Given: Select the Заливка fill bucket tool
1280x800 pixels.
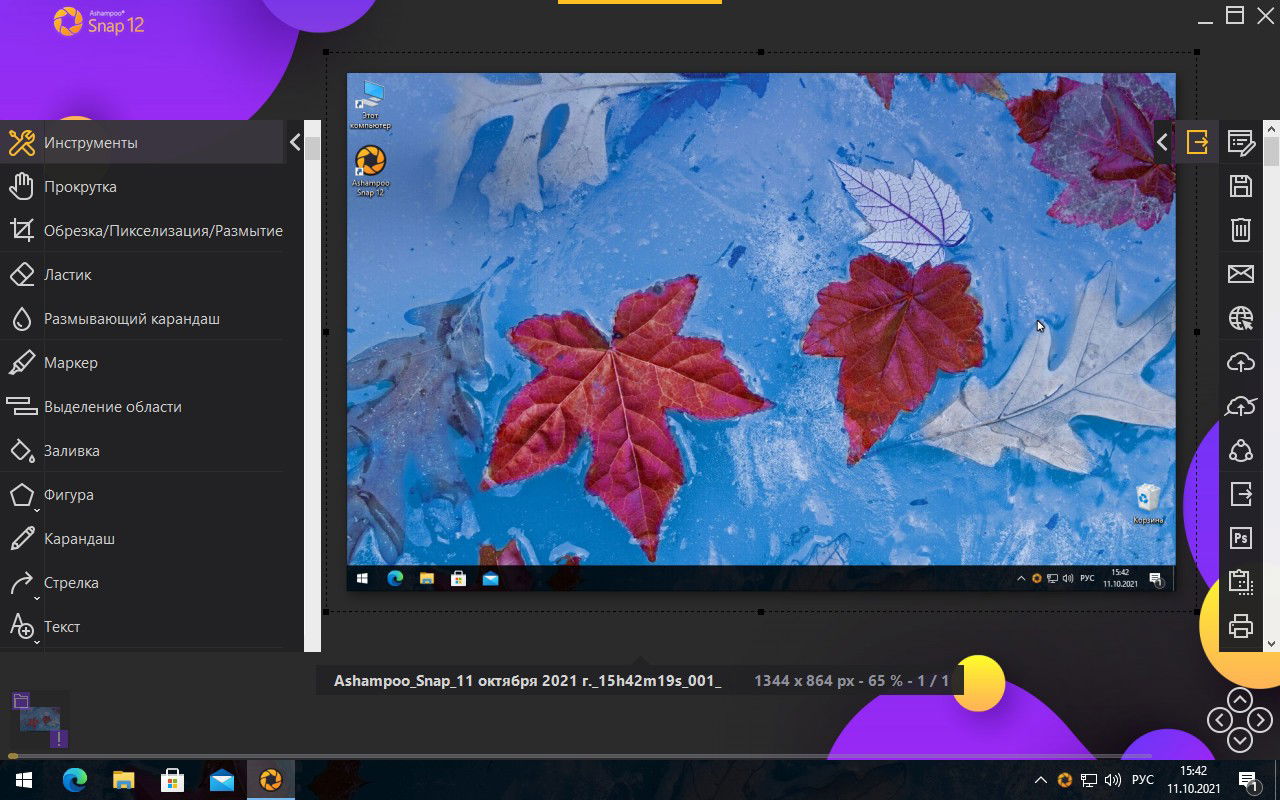Looking at the screenshot, I should pyautogui.click(x=142, y=450).
